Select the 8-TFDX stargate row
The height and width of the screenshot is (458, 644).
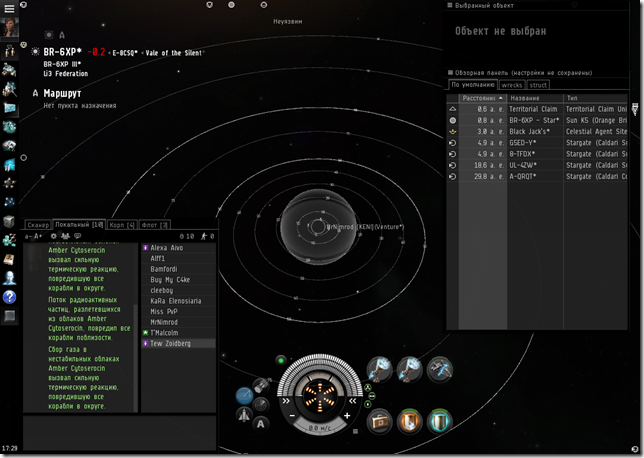537,154
